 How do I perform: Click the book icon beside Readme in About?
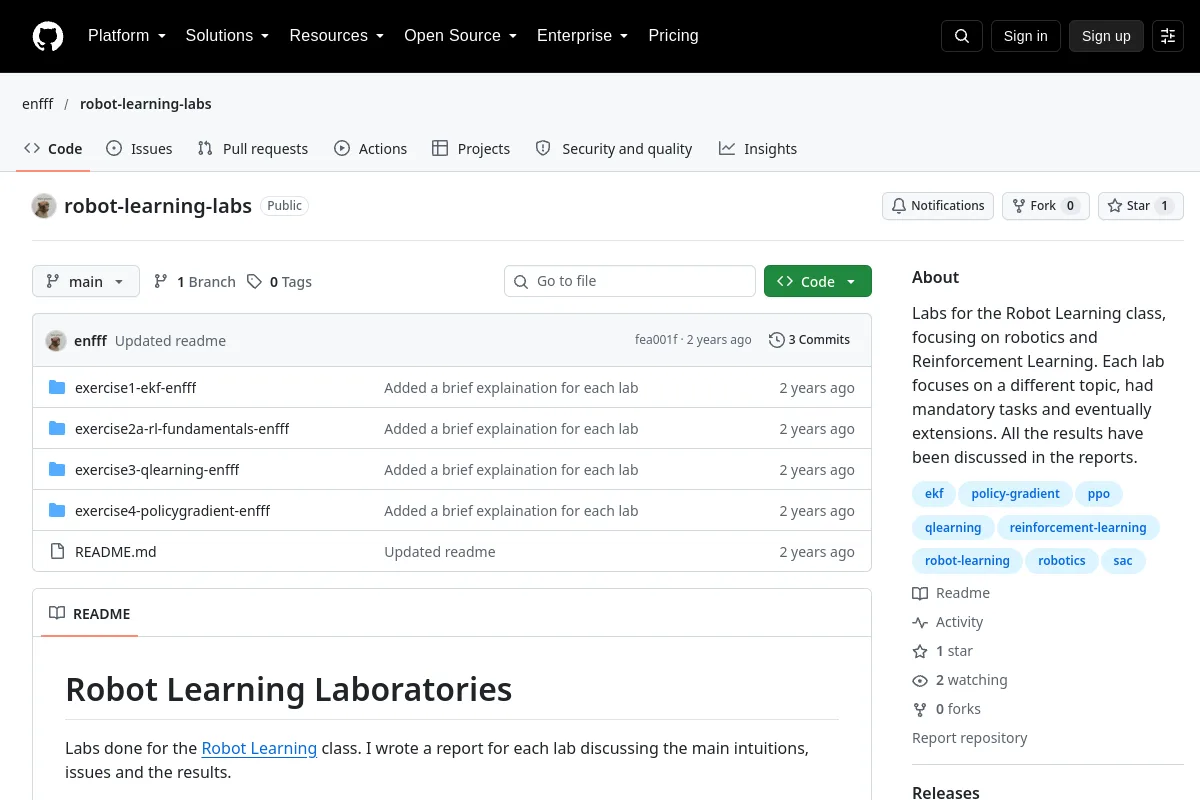[x=920, y=593]
